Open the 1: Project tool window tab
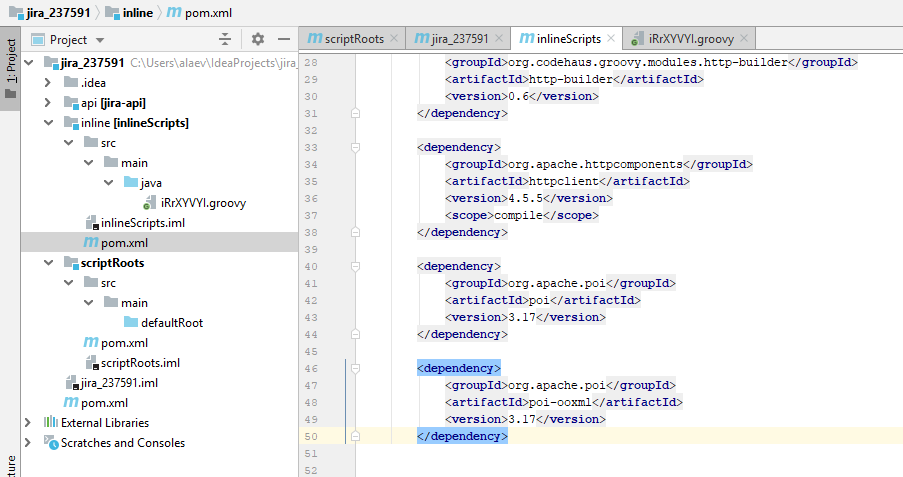 10,69
